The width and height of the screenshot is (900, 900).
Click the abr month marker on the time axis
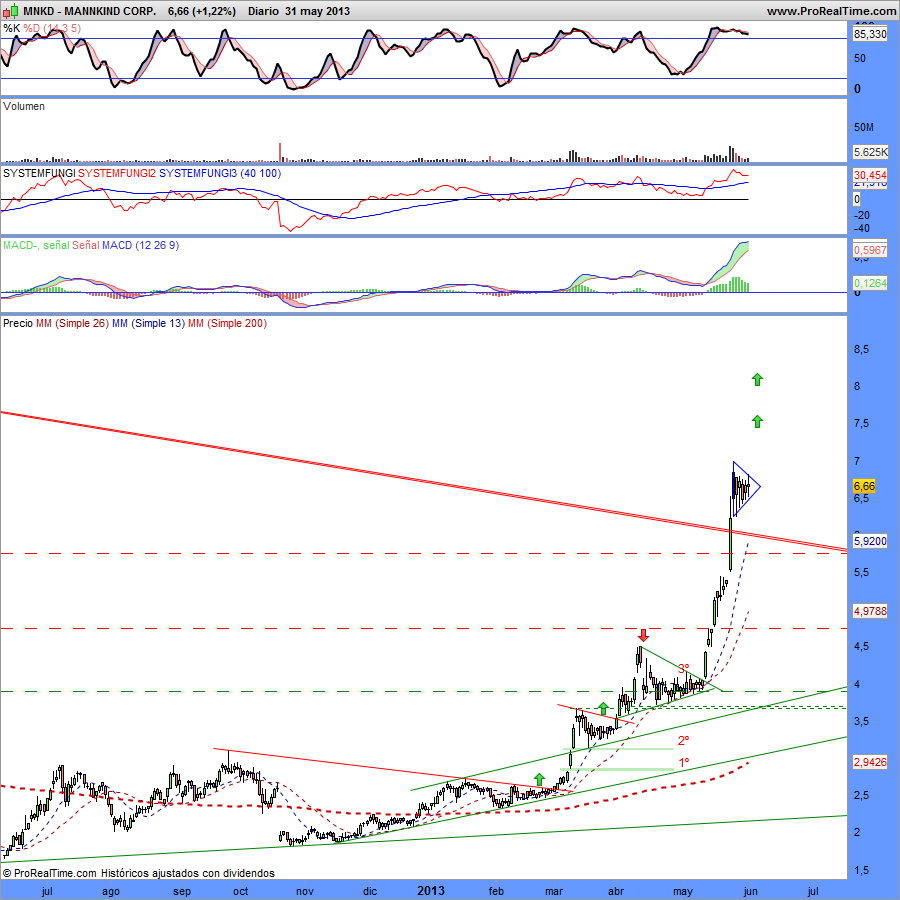(616, 891)
